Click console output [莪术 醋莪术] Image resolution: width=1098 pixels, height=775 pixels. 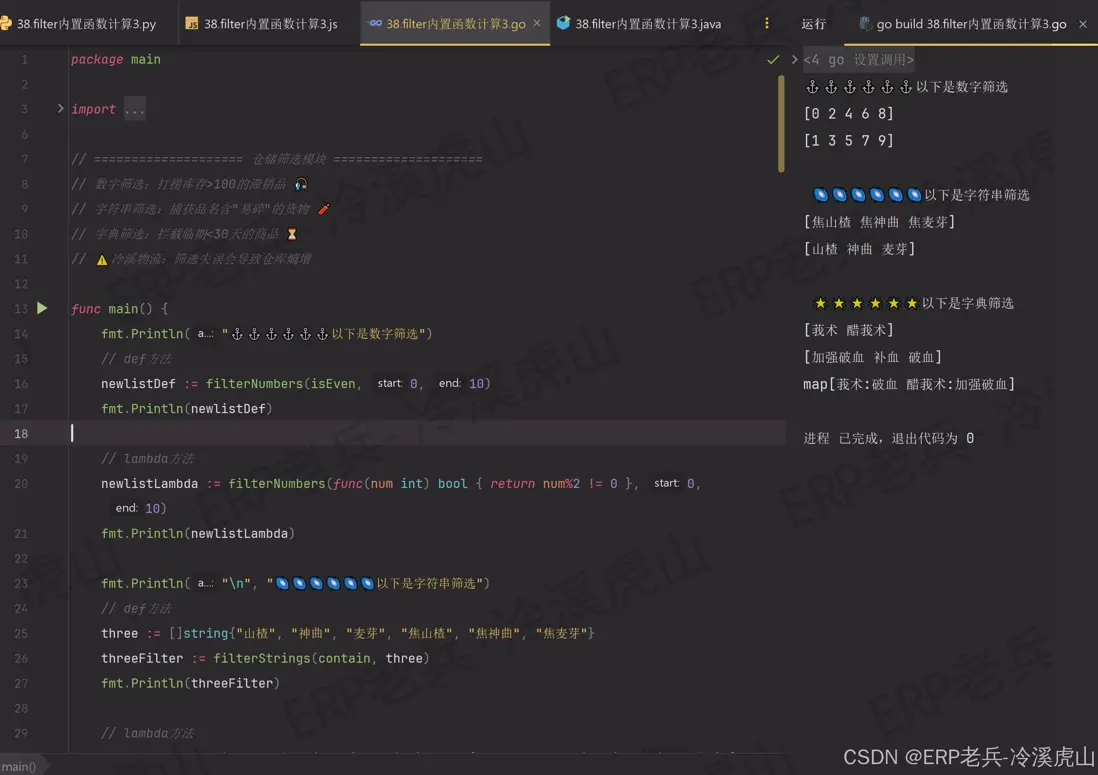[848, 330]
